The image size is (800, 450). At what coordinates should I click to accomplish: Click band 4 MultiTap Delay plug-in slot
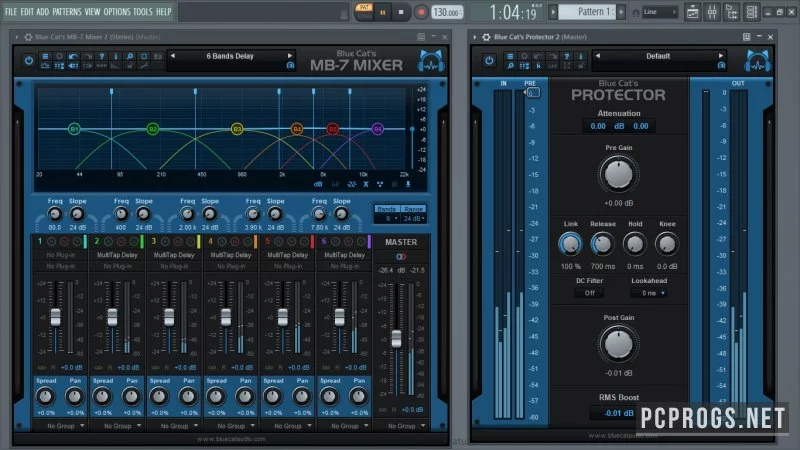click(231, 255)
